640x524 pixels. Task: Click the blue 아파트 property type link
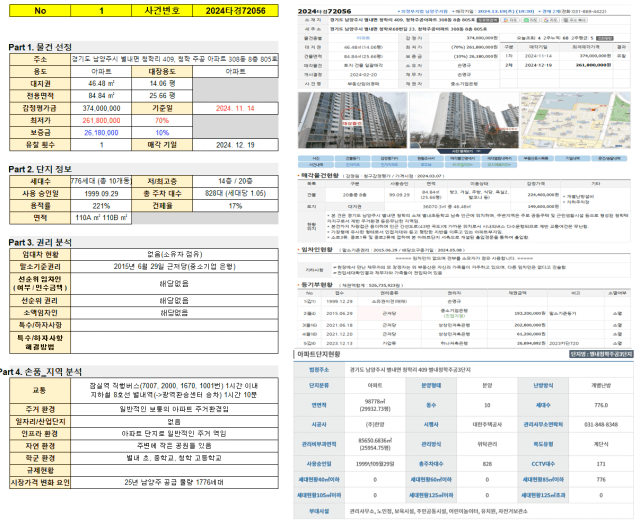363,38
